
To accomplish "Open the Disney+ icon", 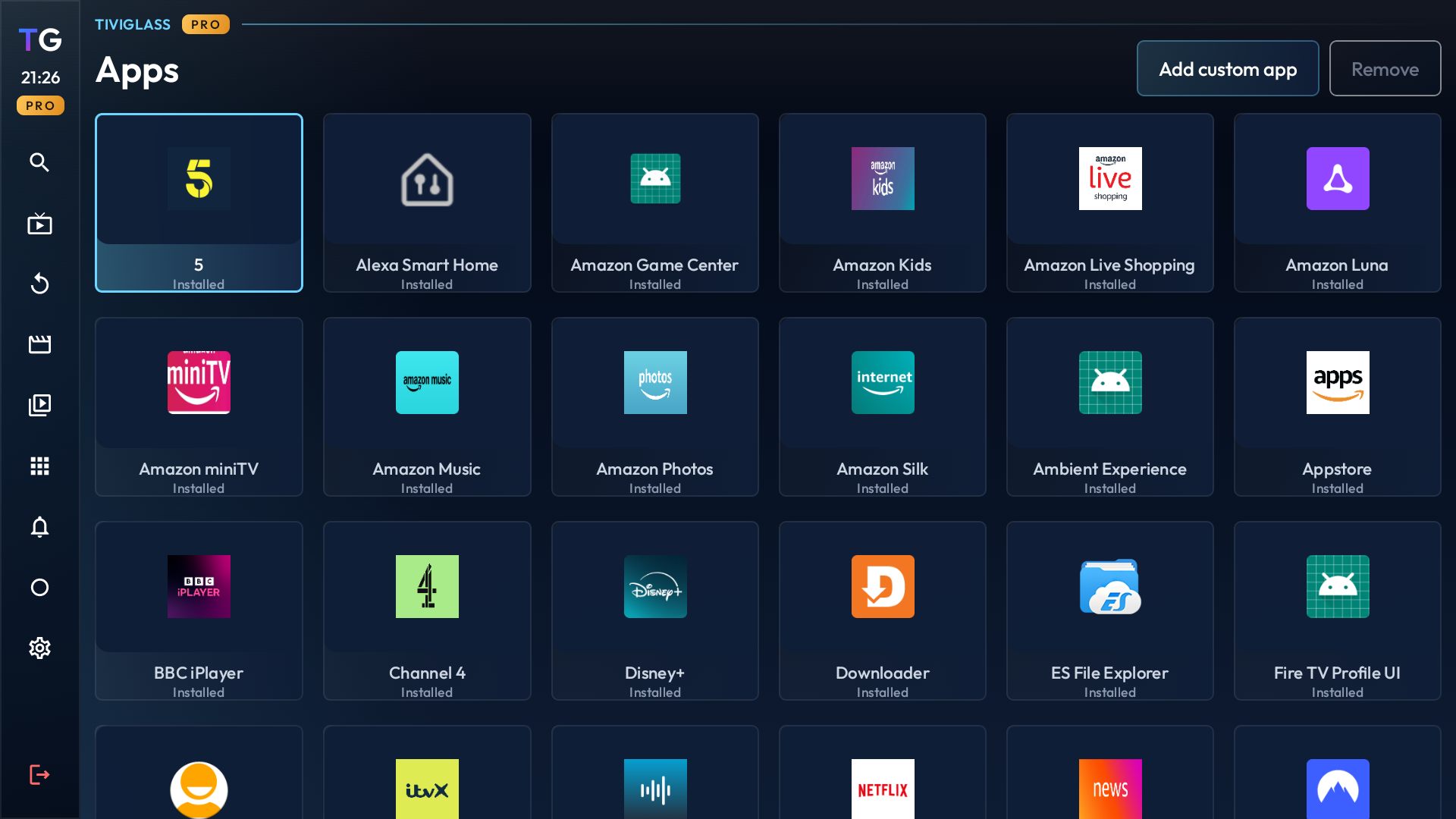I will 655,586.
